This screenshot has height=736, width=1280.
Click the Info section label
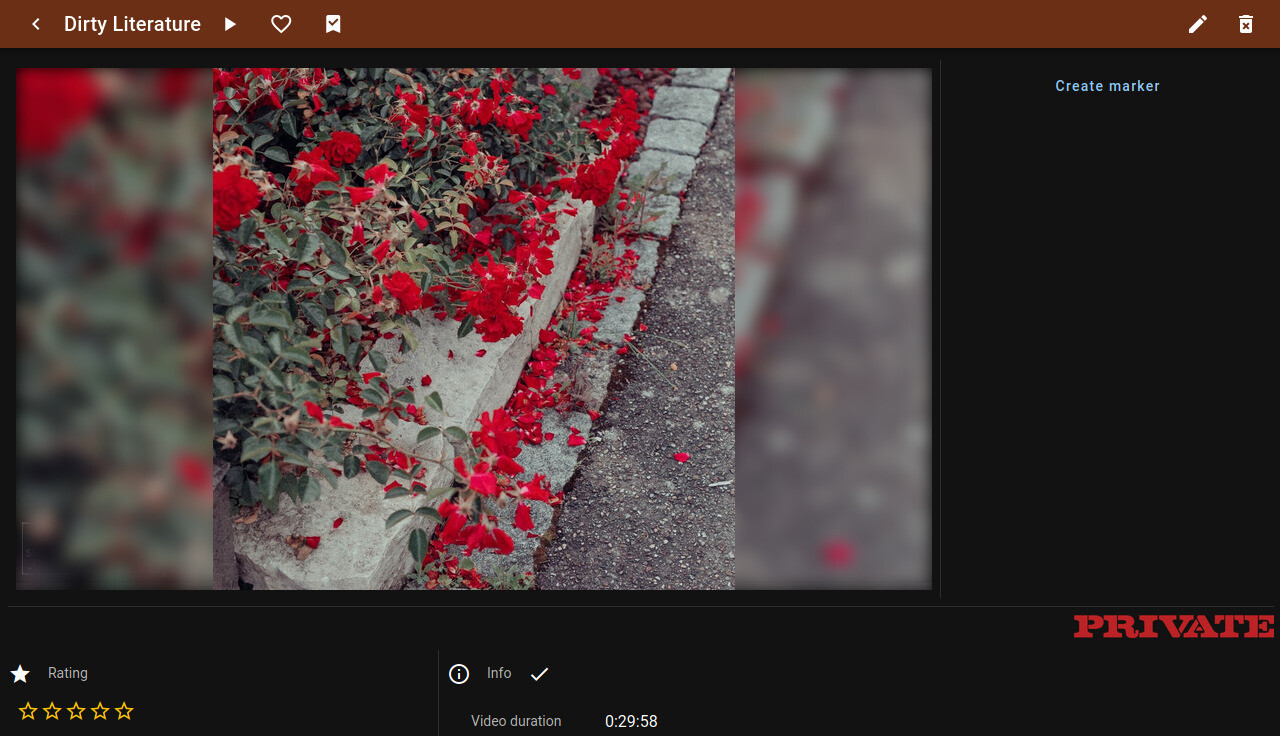tap(499, 673)
